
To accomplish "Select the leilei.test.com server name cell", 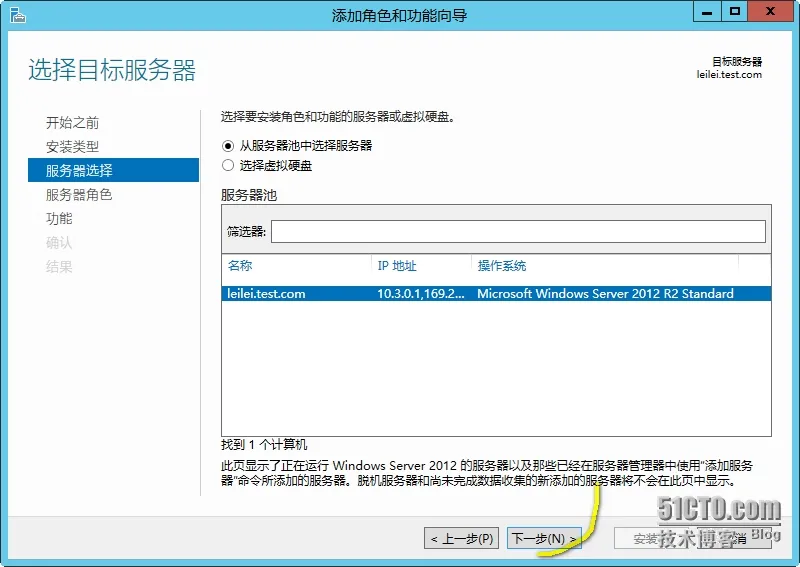I will pyautogui.click(x=266, y=294).
